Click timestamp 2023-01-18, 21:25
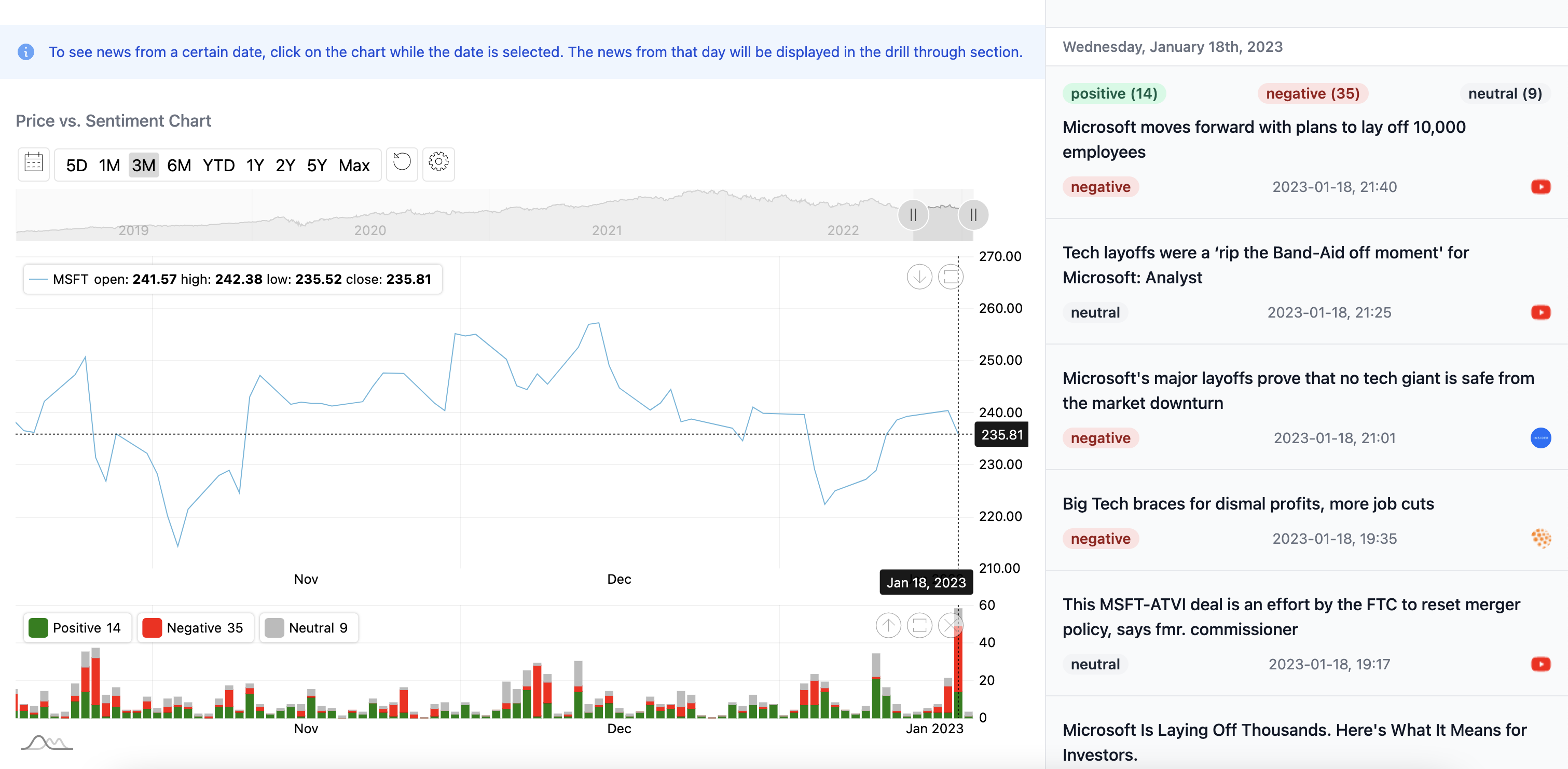This screenshot has width=1568, height=769. coord(1329,312)
